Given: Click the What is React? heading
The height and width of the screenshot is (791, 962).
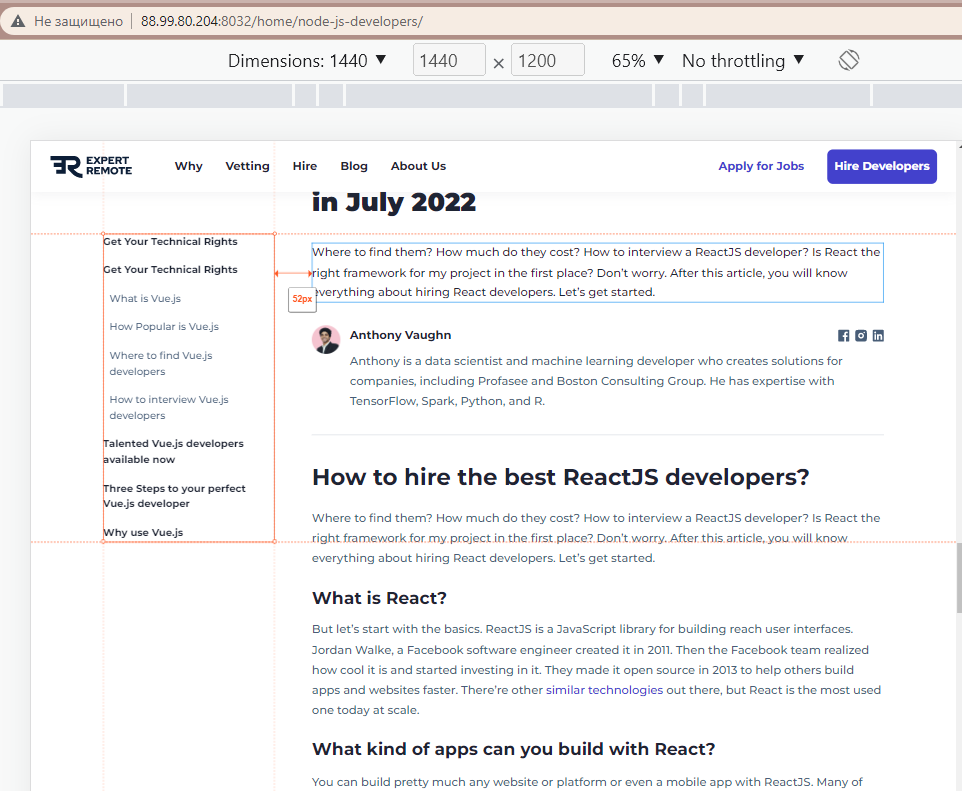Looking at the screenshot, I should (379, 598).
